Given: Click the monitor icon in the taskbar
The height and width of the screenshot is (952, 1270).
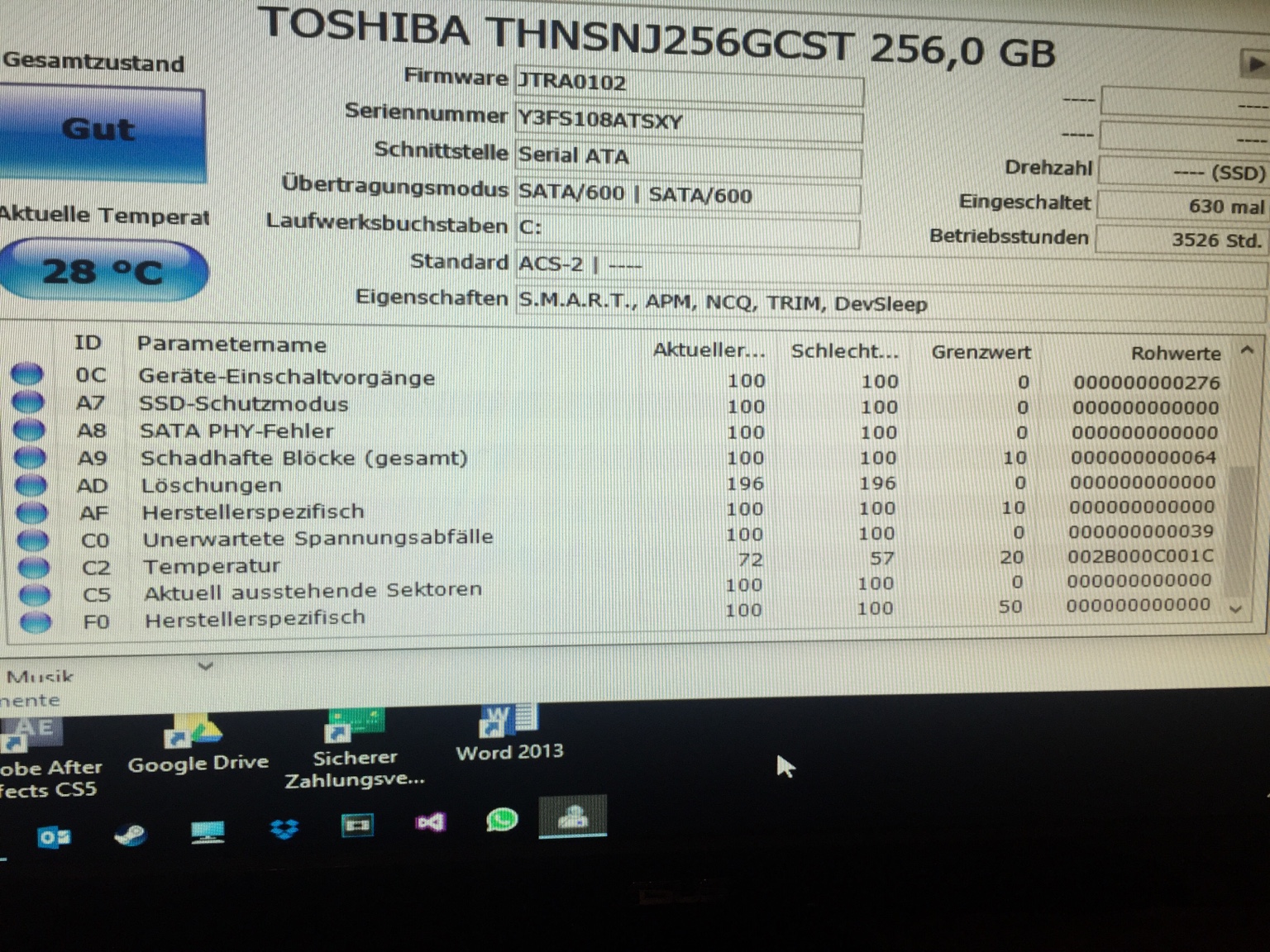Looking at the screenshot, I should coord(208,831).
